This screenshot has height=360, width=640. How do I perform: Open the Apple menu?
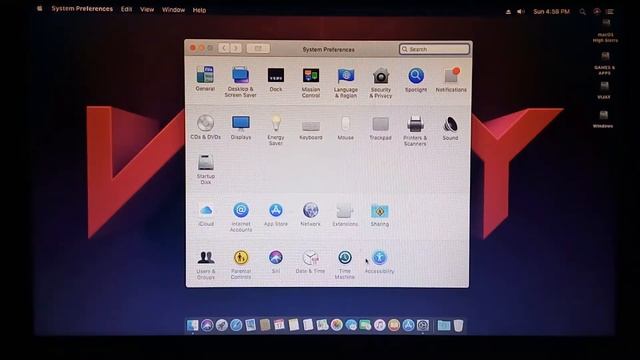point(40,8)
